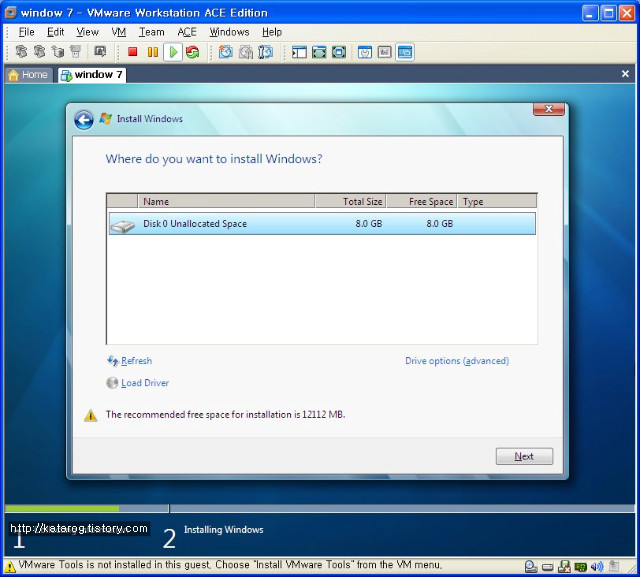Click the sound device status icon
The image size is (640, 577).
(597, 566)
